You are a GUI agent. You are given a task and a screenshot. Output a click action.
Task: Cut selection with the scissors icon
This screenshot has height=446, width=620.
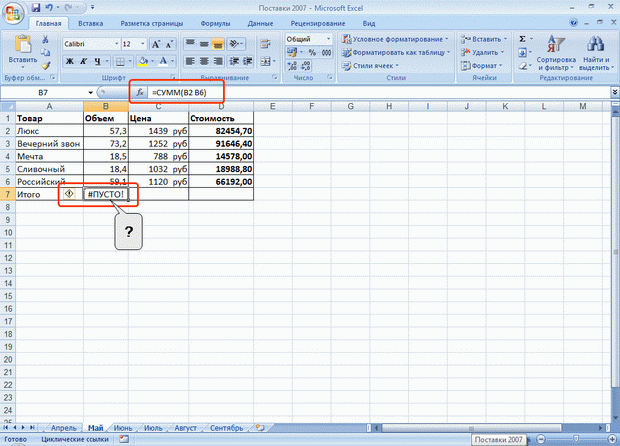pos(45,40)
